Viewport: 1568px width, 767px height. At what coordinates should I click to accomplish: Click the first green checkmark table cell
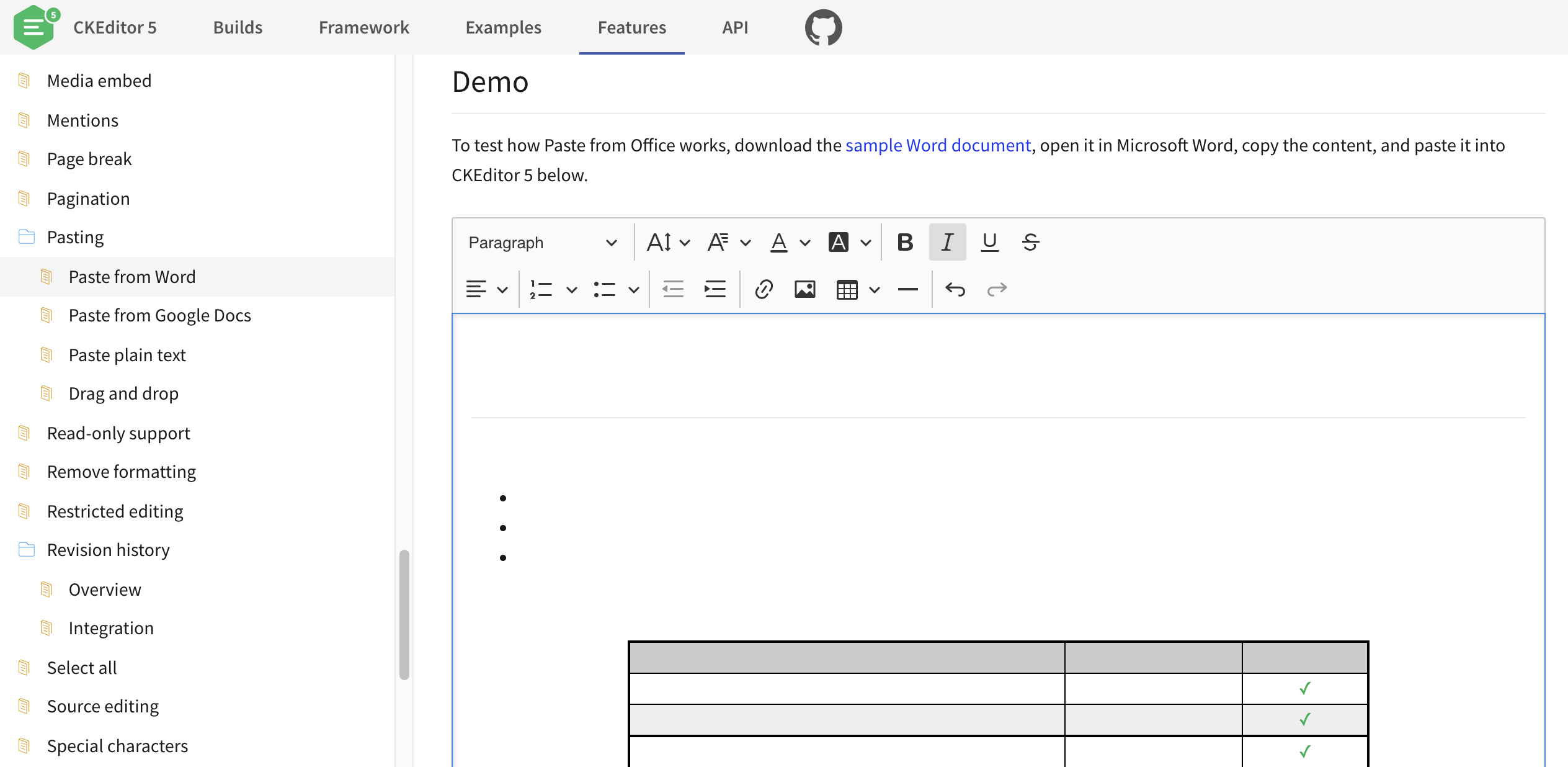tap(1304, 689)
